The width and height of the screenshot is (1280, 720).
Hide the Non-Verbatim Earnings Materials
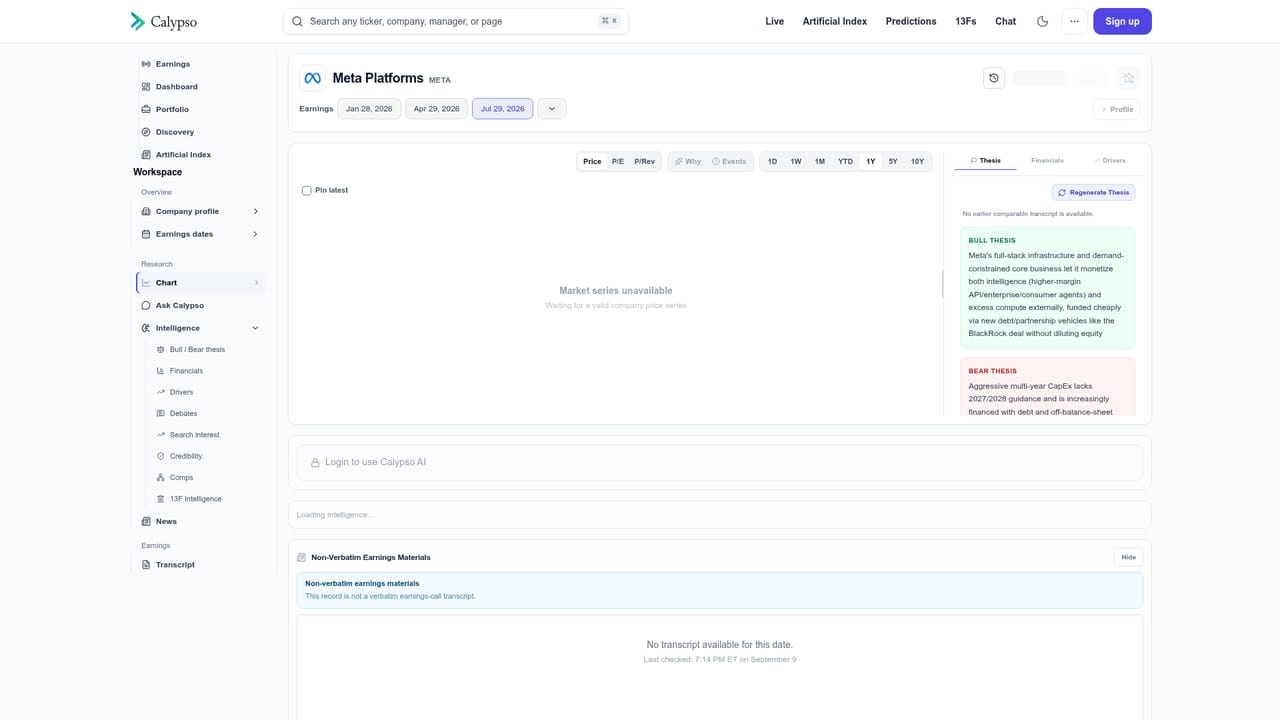pyautogui.click(x=1128, y=557)
